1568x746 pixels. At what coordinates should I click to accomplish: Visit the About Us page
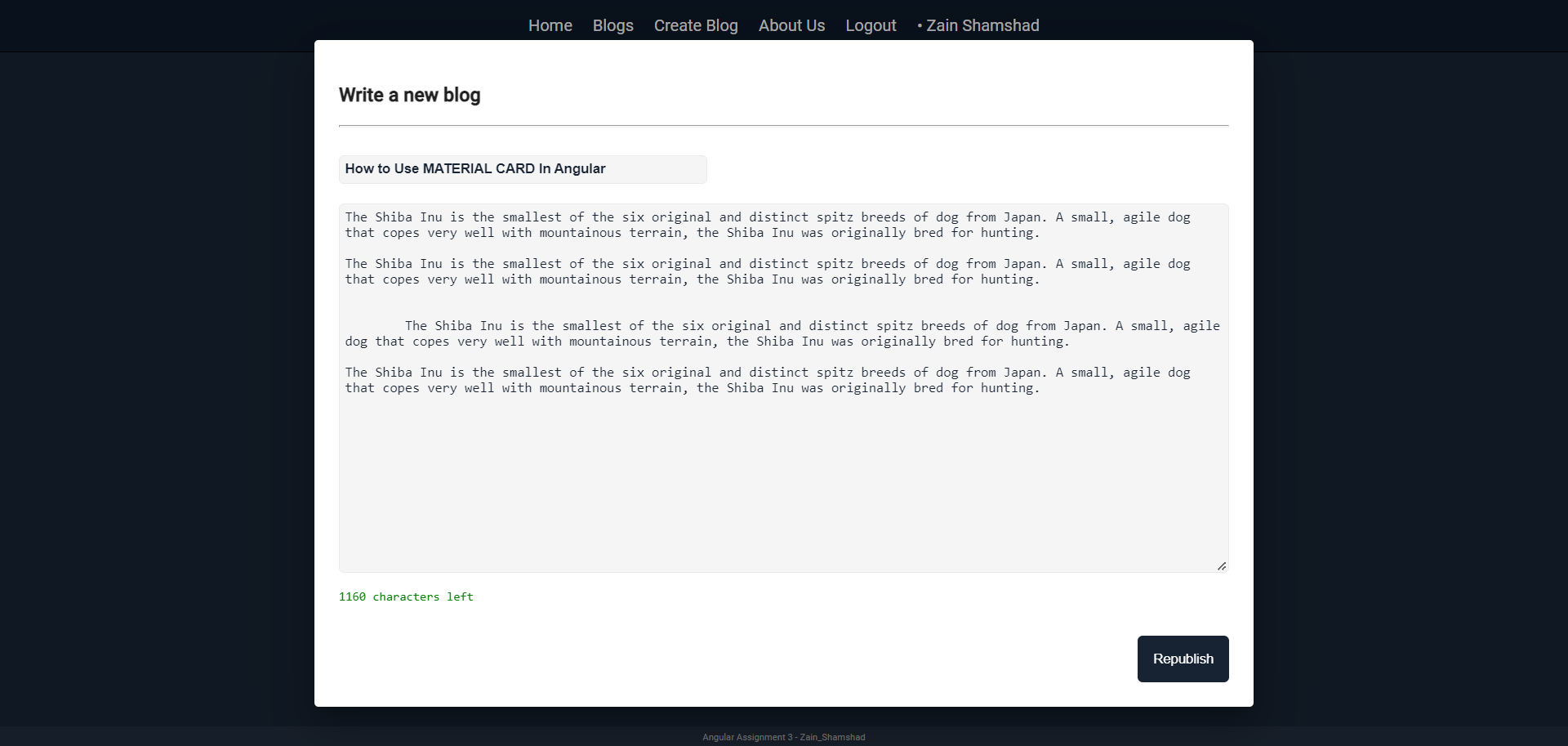(791, 25)
